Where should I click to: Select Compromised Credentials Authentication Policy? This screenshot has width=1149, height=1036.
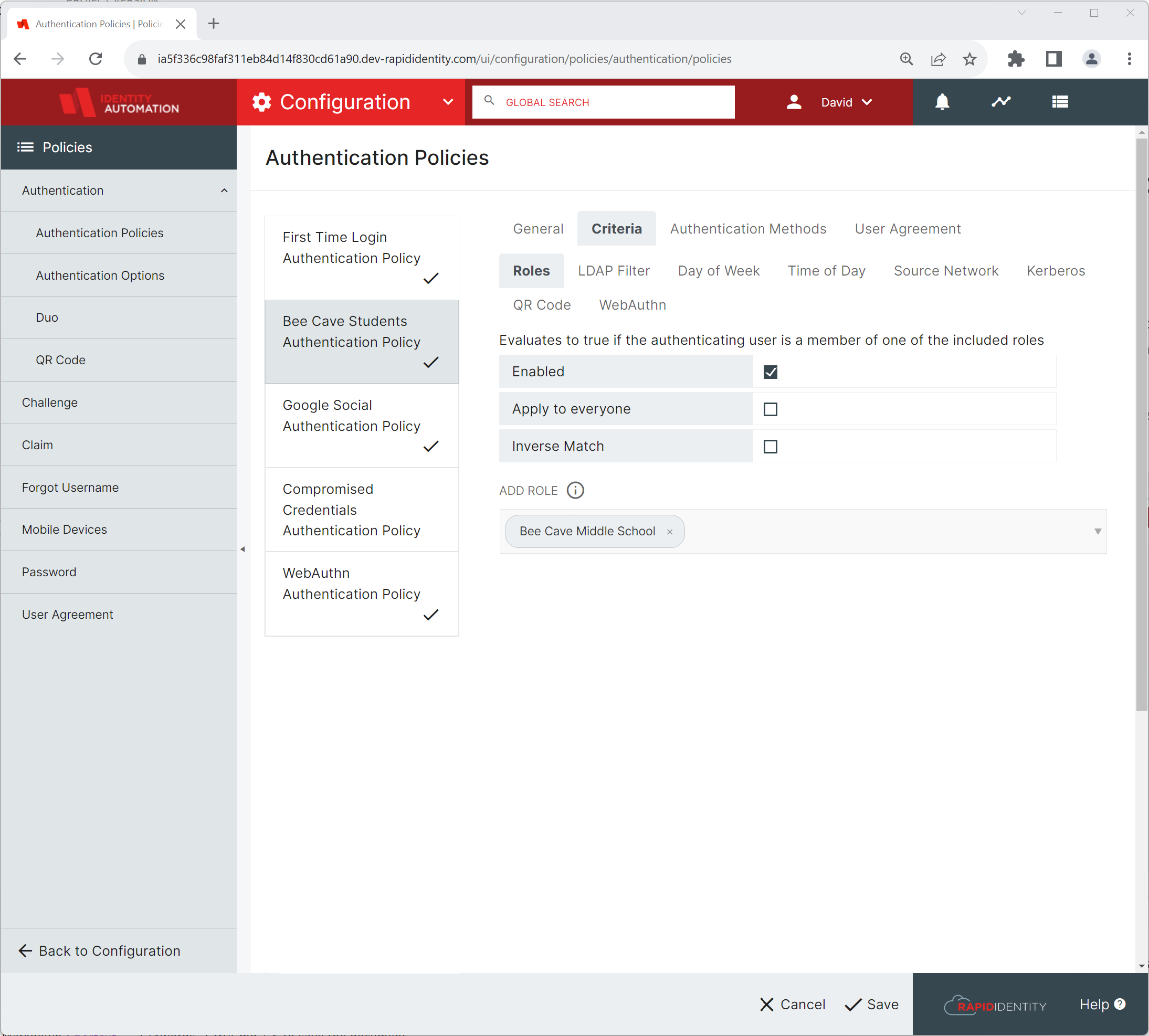[x=362, y=510]
